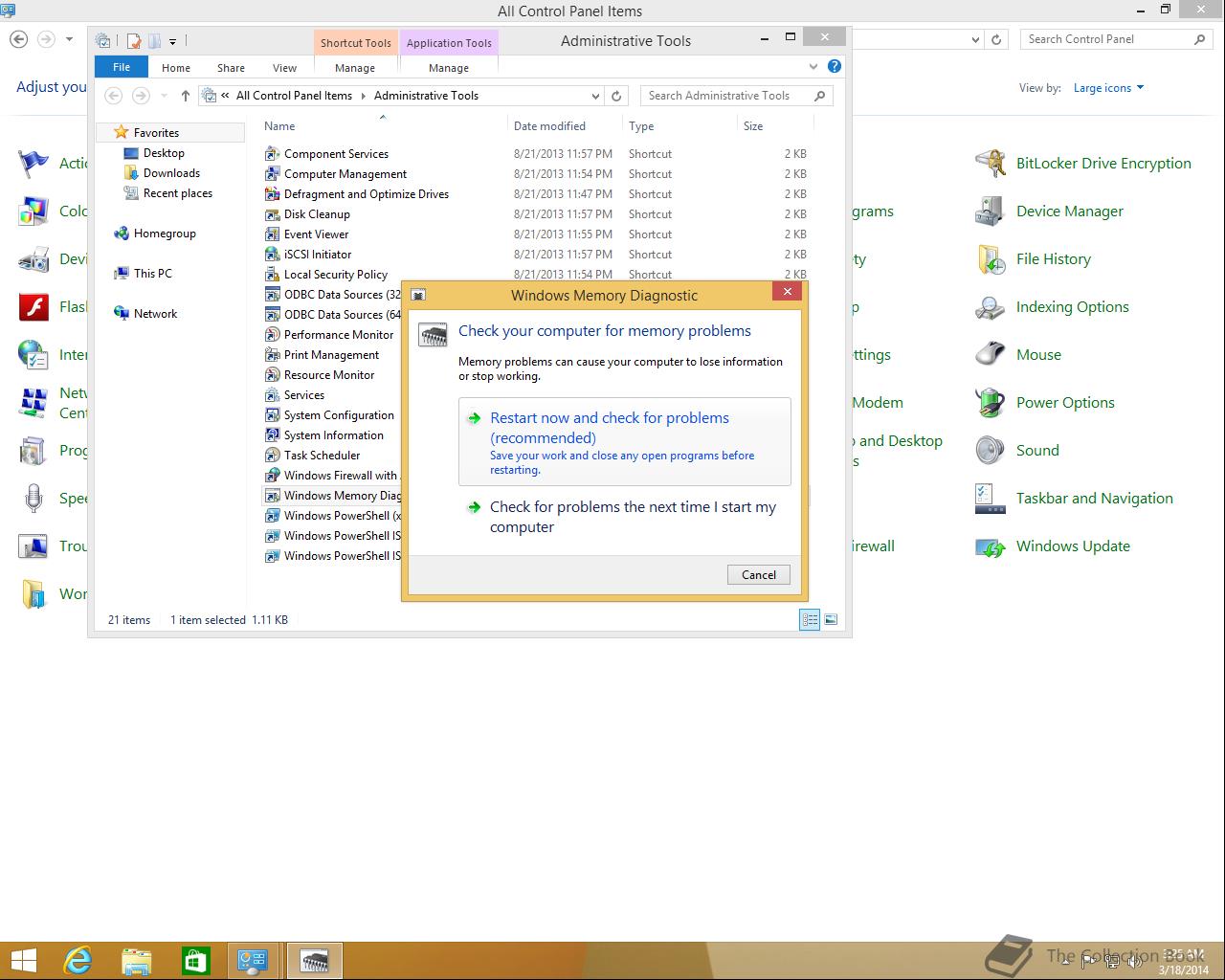Expand the Administrative Tools ribbon chevron
Viewport: 1225px width, 980px height.
813,66
